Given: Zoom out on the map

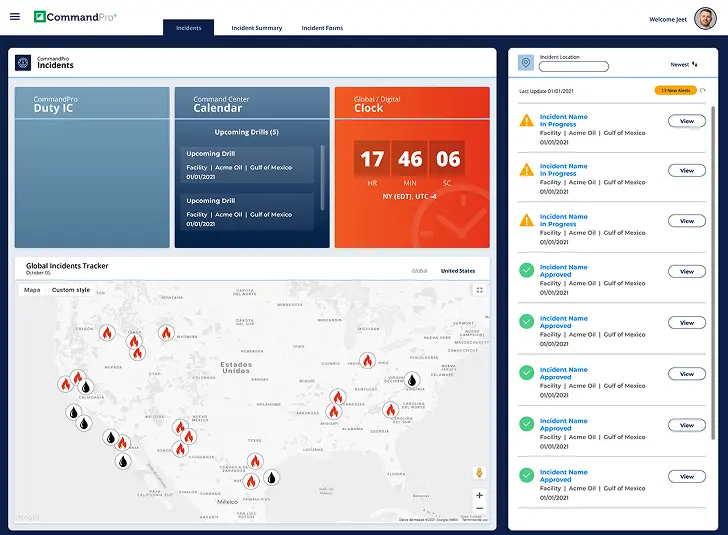Looking at the screenshot, I should click(x=480, y=509).
